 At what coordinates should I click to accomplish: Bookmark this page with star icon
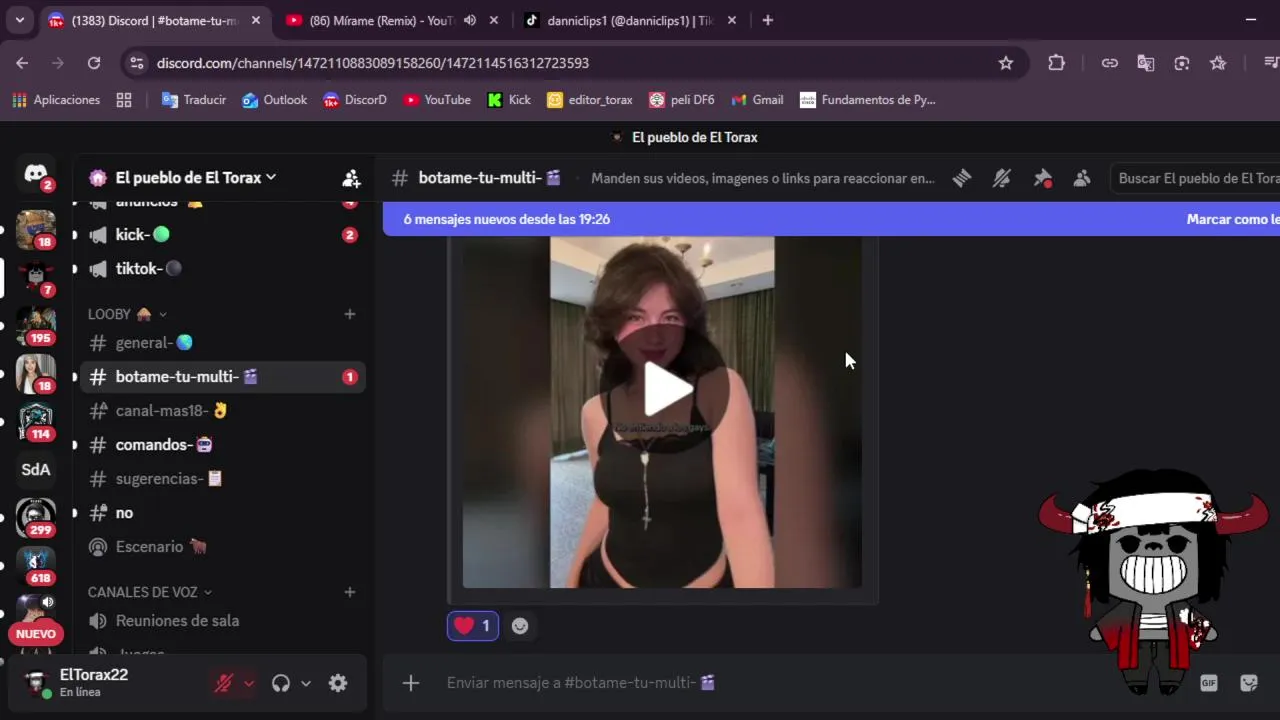[1006, 63]
